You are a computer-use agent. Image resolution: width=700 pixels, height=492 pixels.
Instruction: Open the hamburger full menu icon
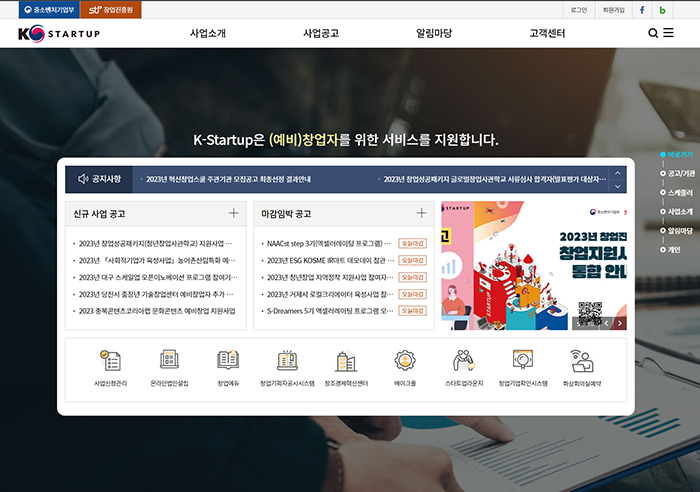coord(668,33)
